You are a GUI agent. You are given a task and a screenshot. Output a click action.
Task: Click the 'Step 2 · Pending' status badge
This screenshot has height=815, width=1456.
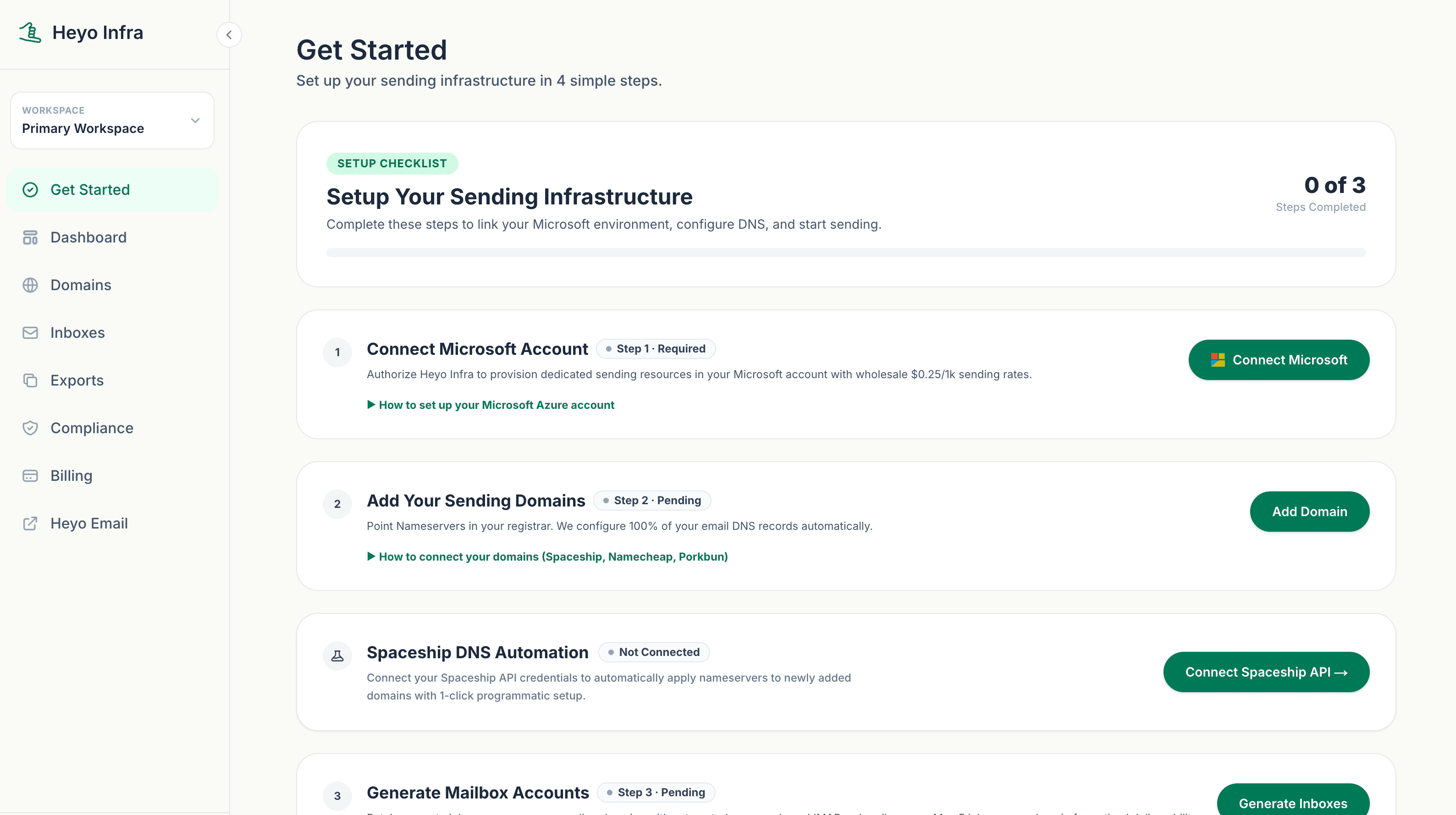point(652,500)
